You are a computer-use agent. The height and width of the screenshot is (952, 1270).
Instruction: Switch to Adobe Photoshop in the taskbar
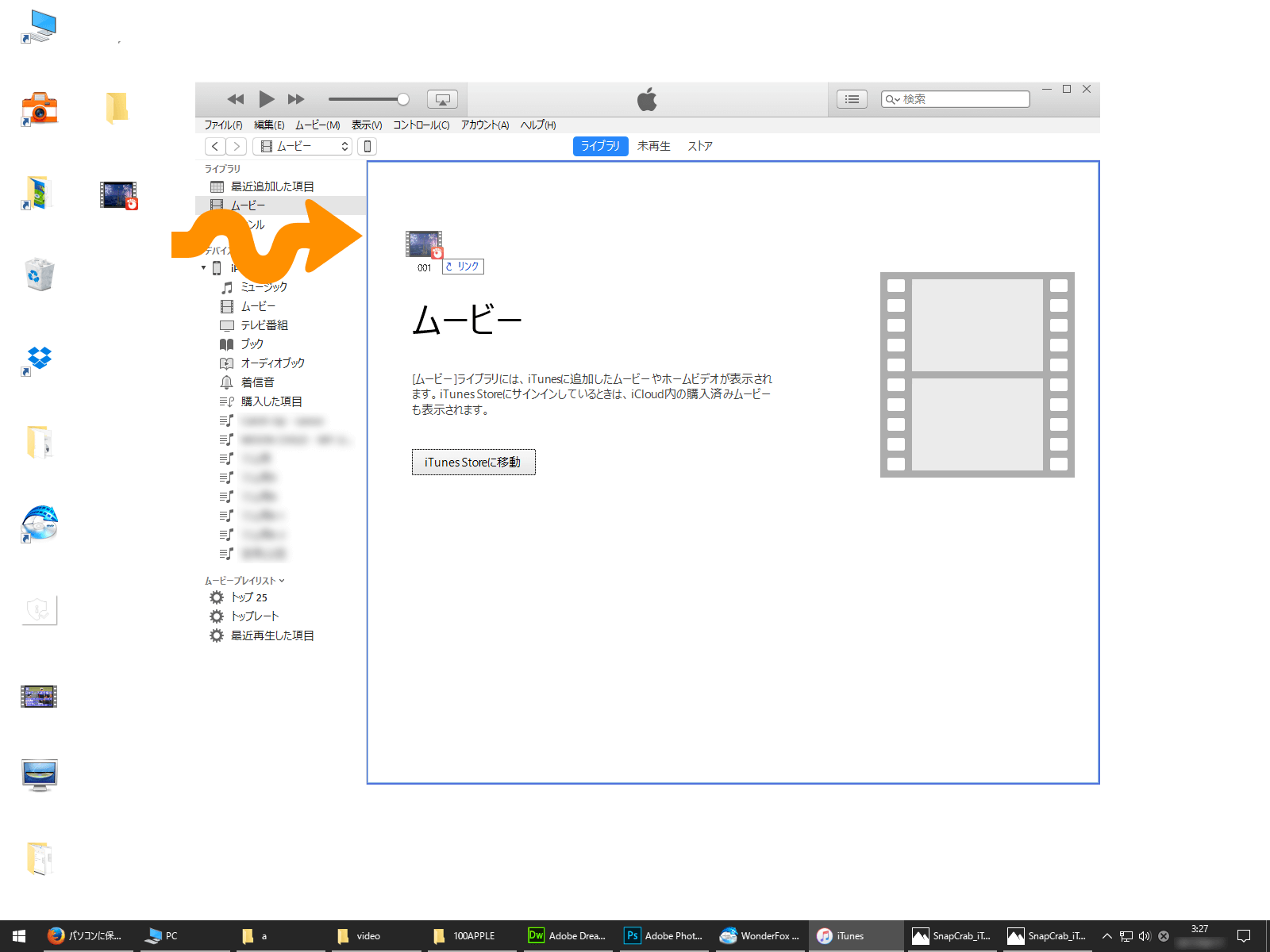[x=664, y=936]
